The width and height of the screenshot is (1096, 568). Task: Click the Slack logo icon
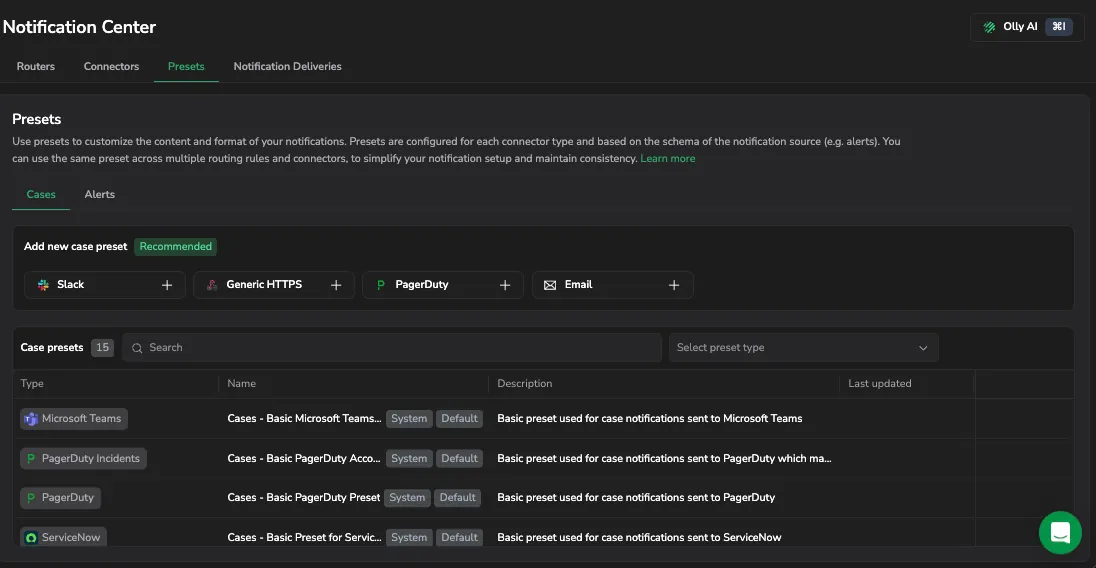[43, 285]
